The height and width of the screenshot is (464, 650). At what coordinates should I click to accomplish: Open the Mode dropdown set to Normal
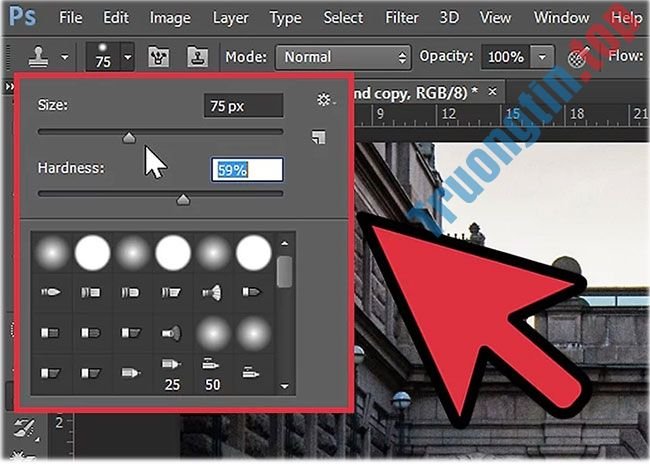343,57
